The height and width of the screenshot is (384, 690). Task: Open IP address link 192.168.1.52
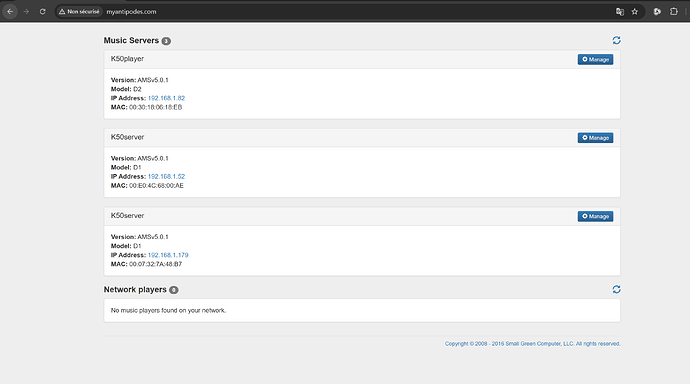click(x=166, y=176)
